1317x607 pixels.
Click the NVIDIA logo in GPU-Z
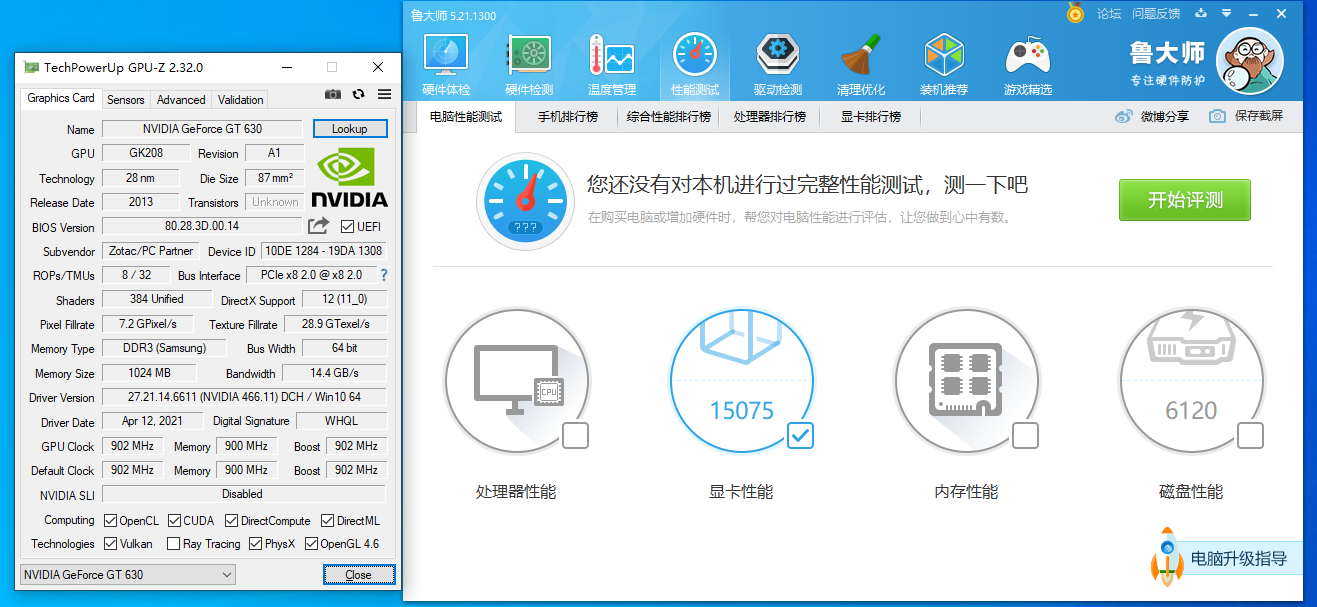coord(350,177)
